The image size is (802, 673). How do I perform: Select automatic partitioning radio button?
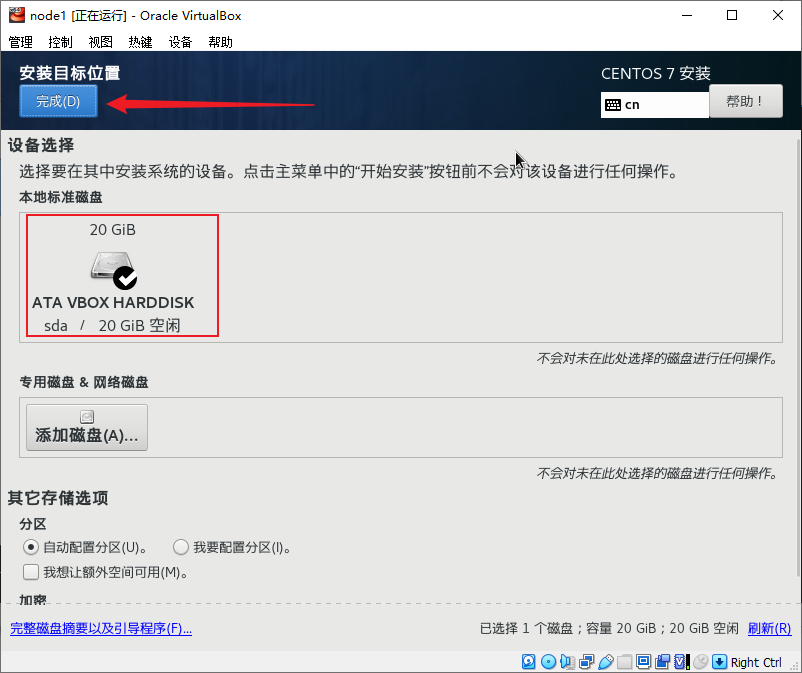coord(31,547)
